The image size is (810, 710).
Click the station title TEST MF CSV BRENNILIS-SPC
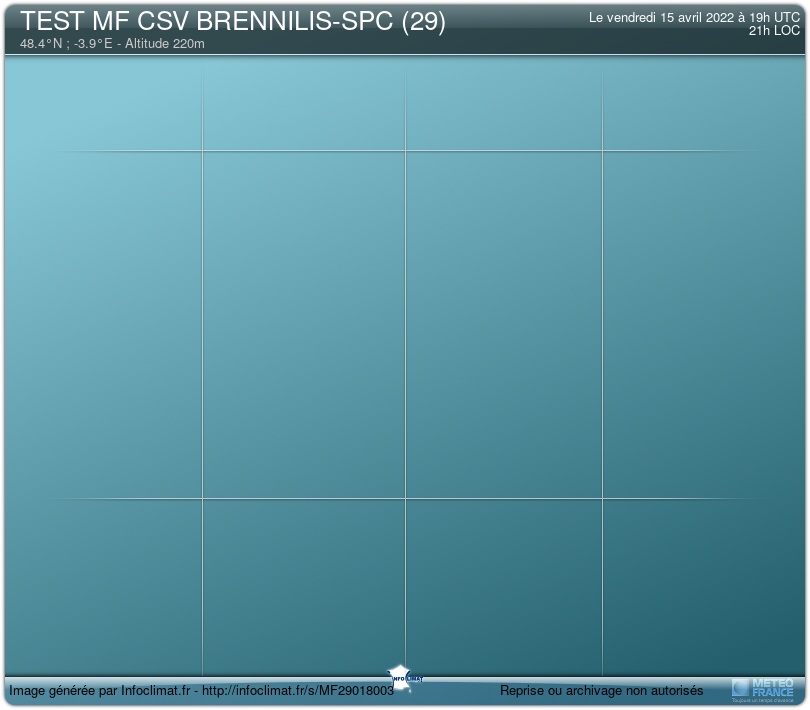click(207, 22)
